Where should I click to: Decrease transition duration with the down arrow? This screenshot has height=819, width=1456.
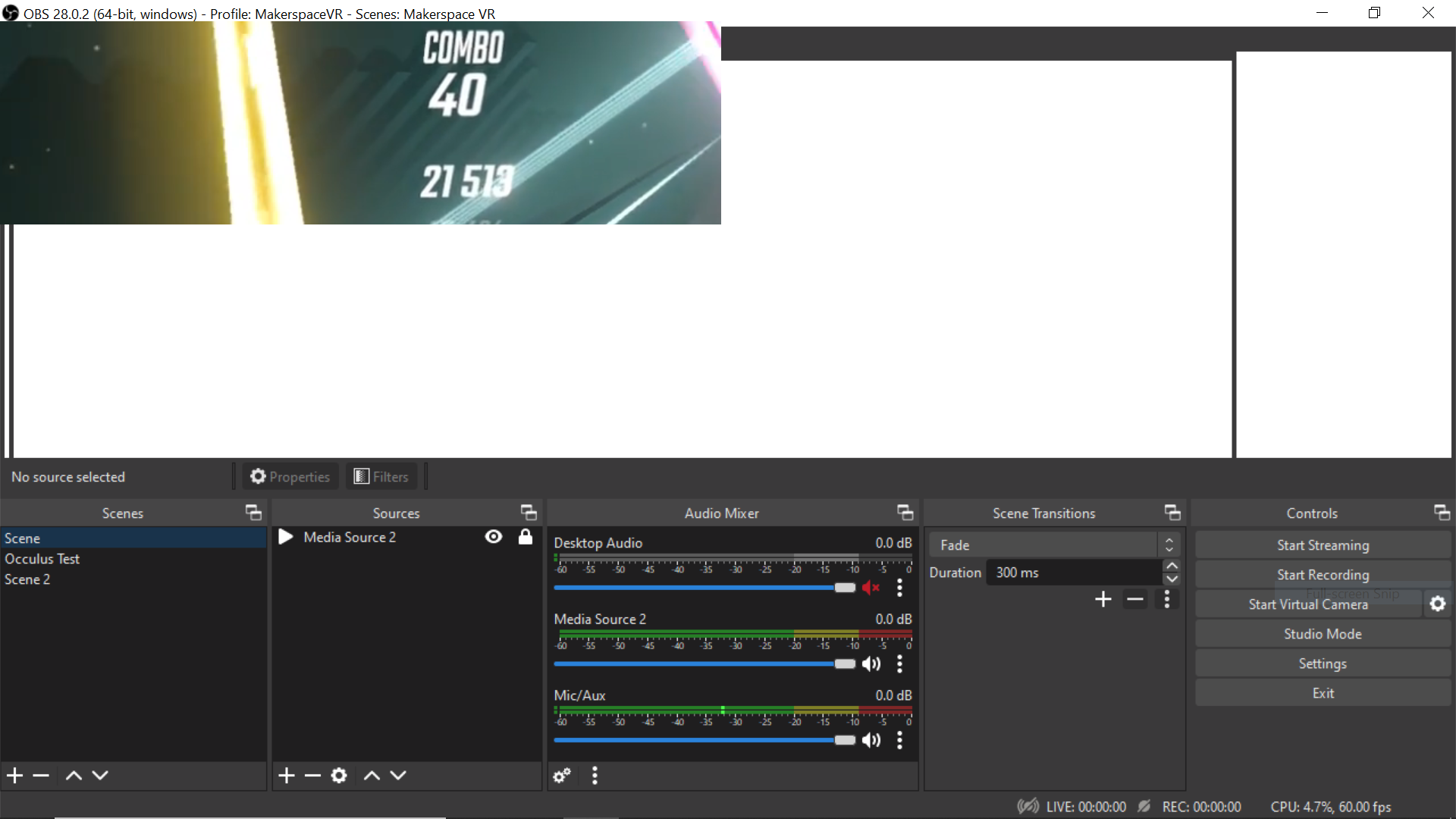click(1172, 579)
